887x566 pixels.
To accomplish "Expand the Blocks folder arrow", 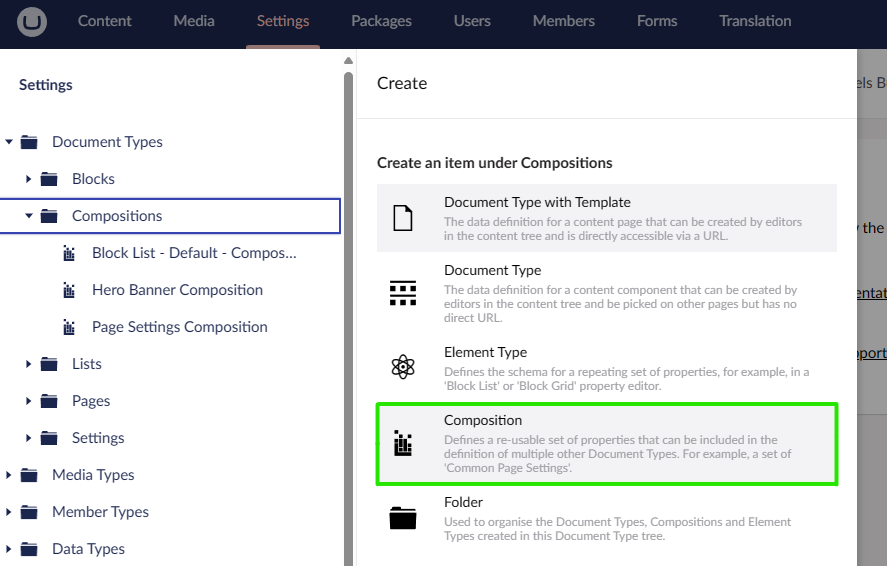I will point(29,179).
